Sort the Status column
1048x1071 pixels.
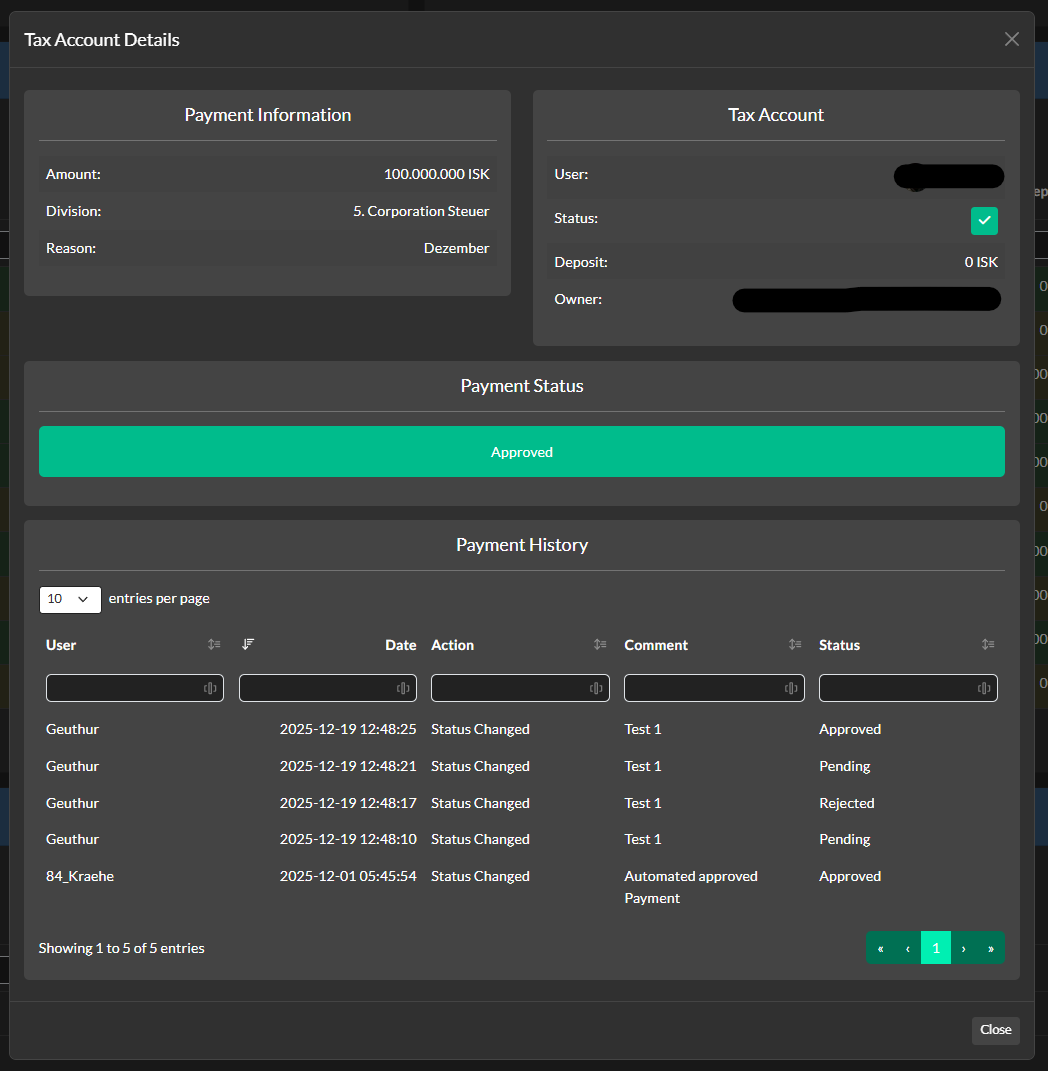point(988,645)
